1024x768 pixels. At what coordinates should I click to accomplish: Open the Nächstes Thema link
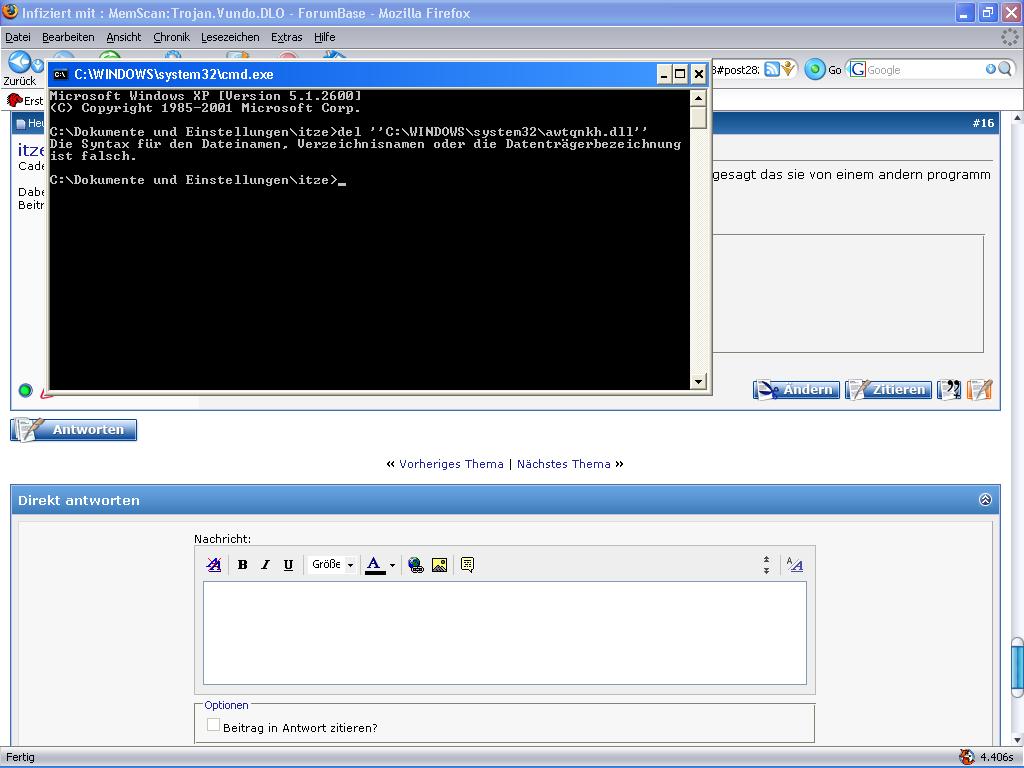tap(564, 464)
